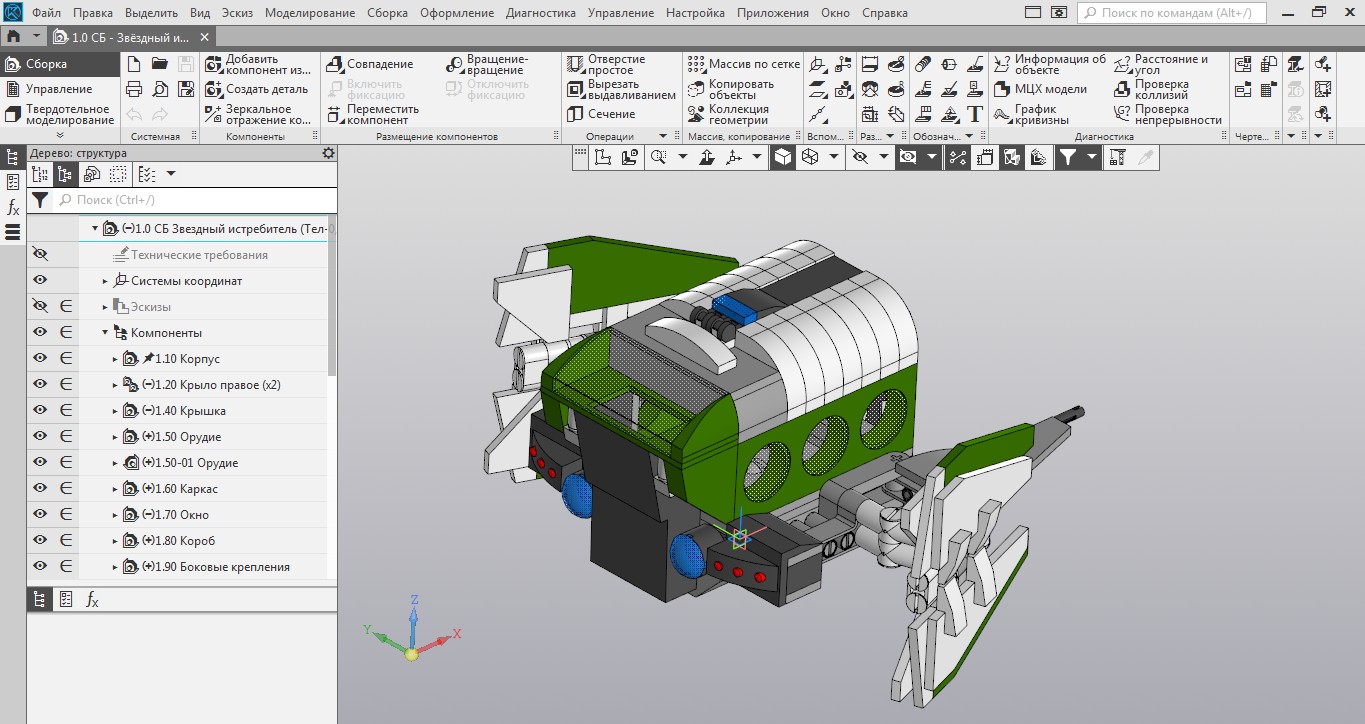
Task: Collapse the Компоненты tree node
Action: (x=104, y=333)
